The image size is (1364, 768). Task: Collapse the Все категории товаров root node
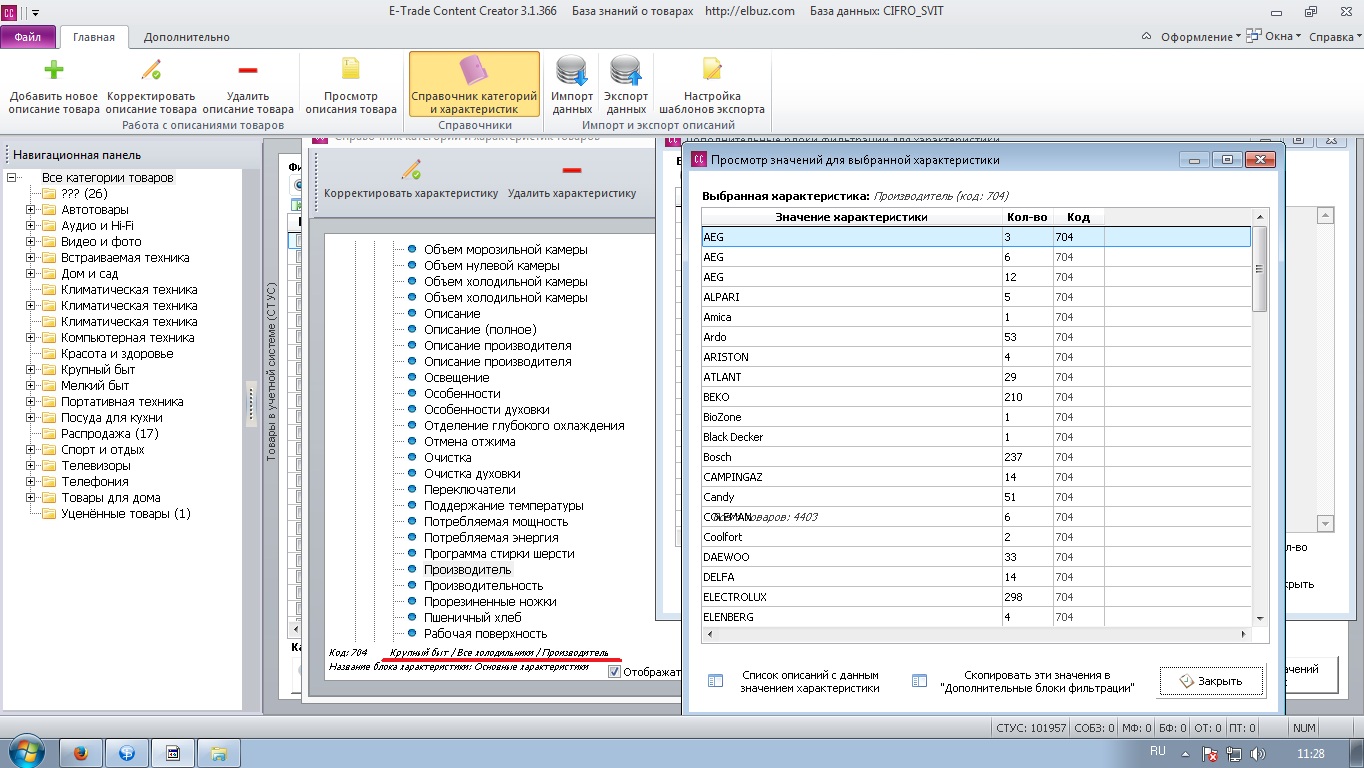(12, 178)
